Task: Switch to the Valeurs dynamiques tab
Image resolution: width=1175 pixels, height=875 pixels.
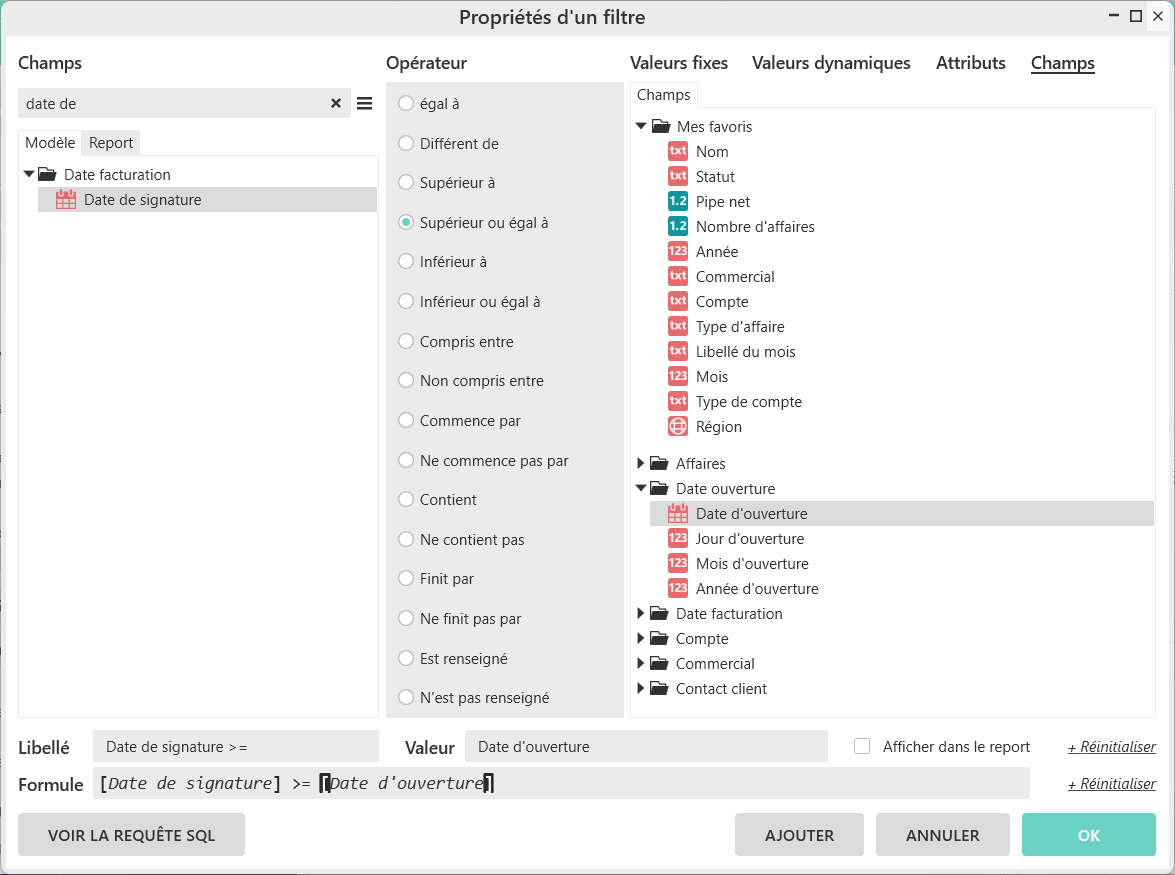Action: tap(831, 63)
